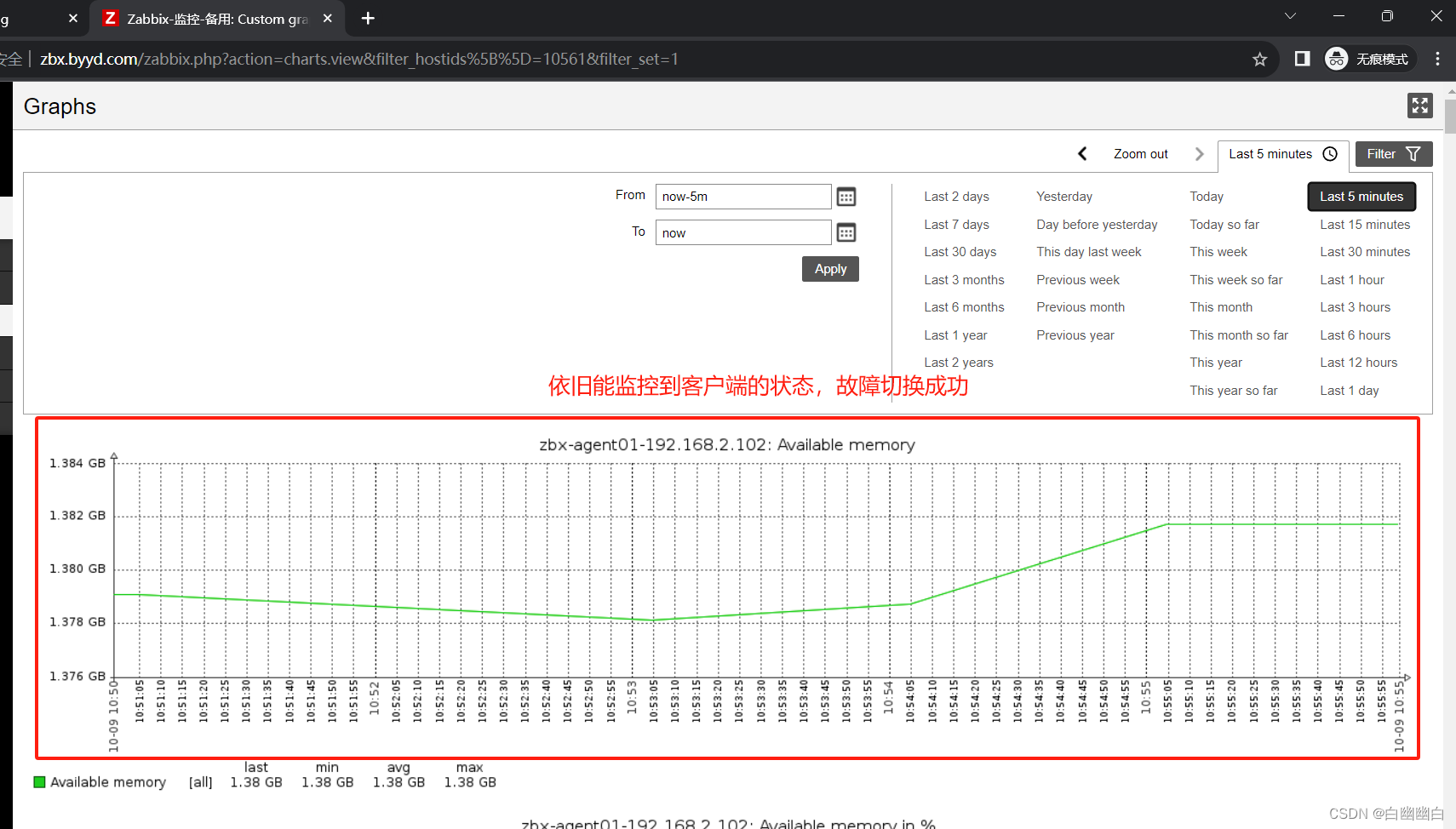
Task: Select Yesterday range
Action: coord(1063,197)
